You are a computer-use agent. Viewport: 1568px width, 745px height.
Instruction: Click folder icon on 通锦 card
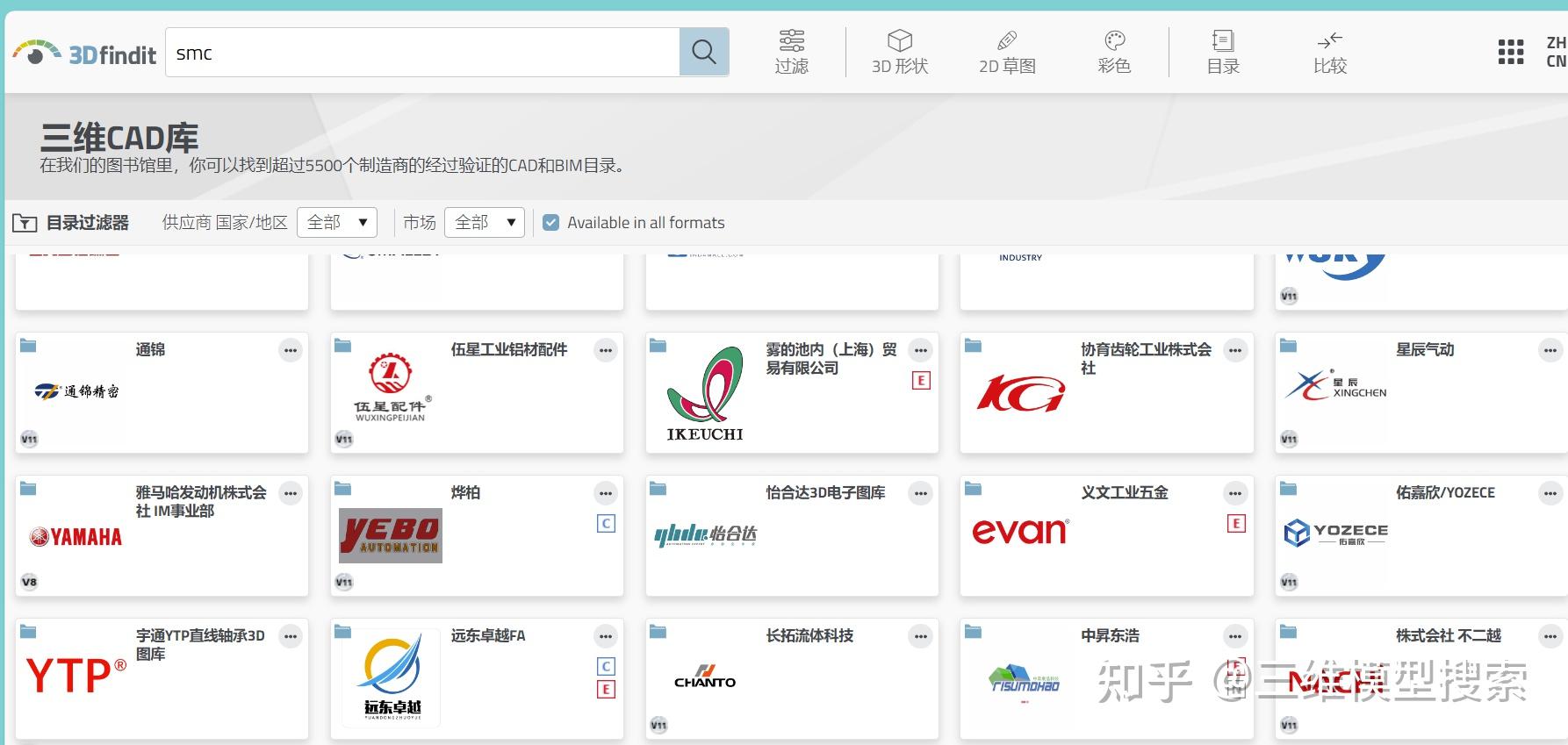coord(28,346)
